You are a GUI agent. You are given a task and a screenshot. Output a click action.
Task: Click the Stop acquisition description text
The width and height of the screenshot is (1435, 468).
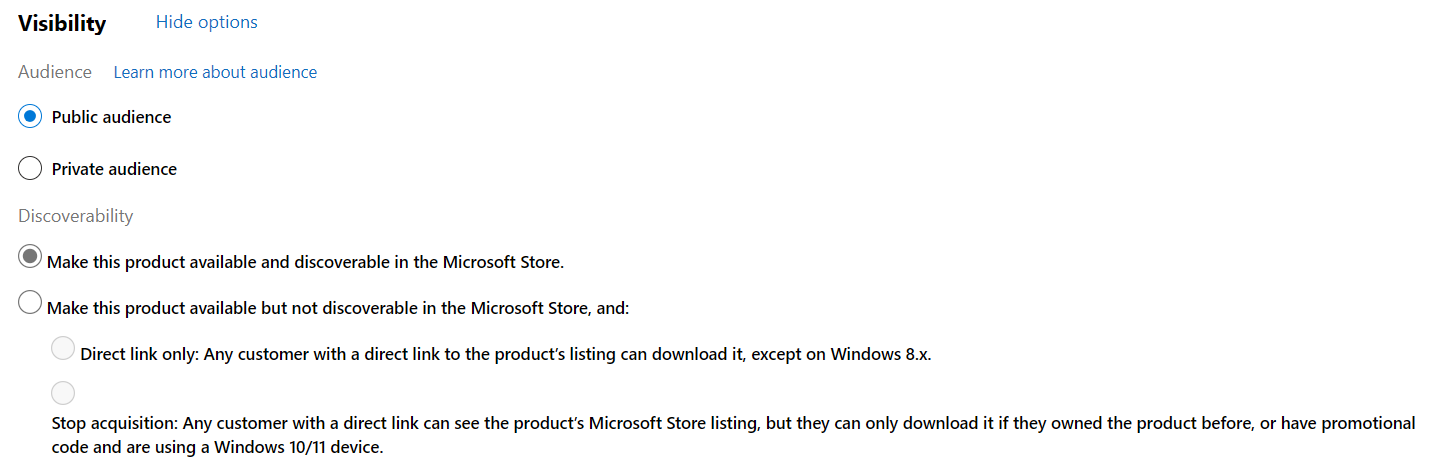[733, 435]
